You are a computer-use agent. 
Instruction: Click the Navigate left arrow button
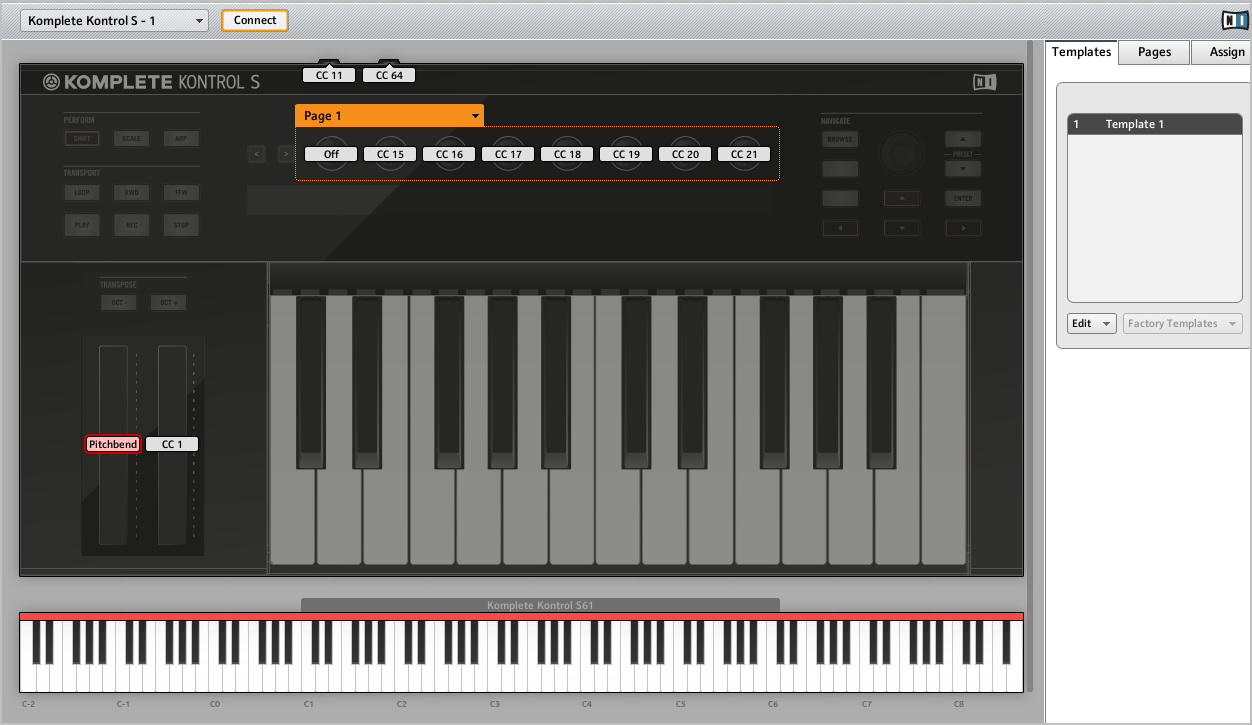(840, 228)
